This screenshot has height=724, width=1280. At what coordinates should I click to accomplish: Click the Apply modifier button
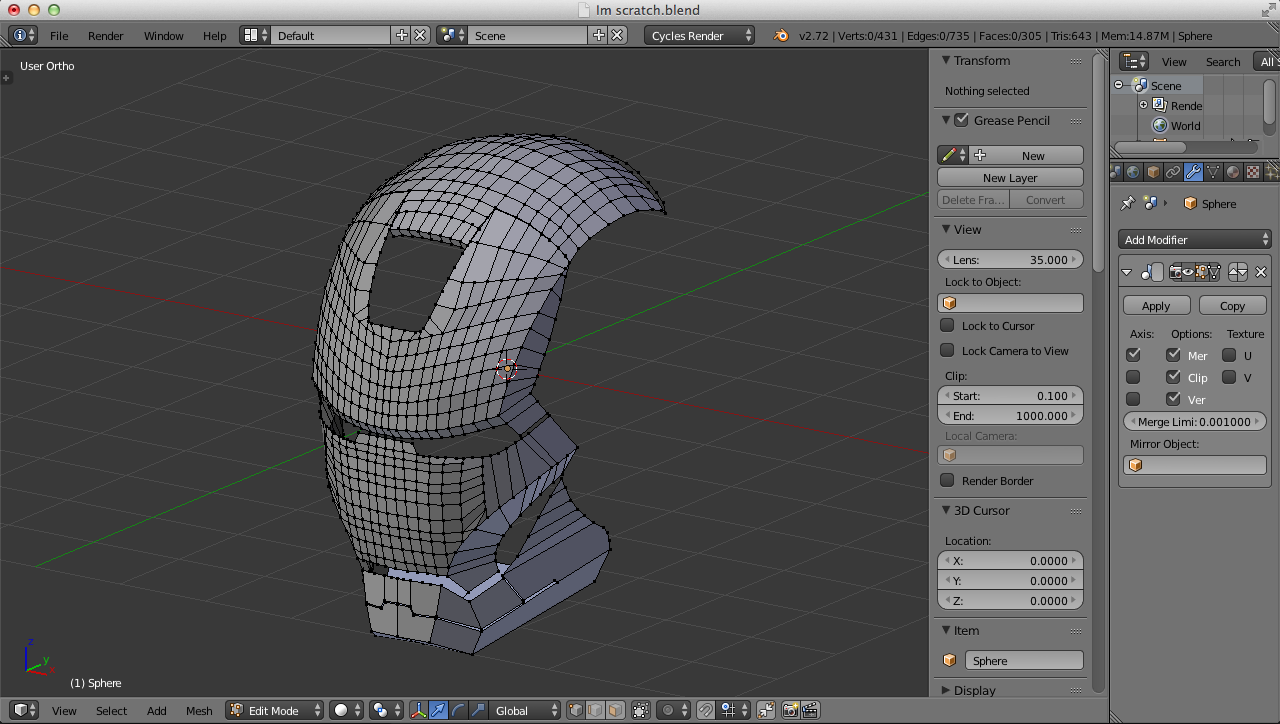click(x=1156, y=305)
